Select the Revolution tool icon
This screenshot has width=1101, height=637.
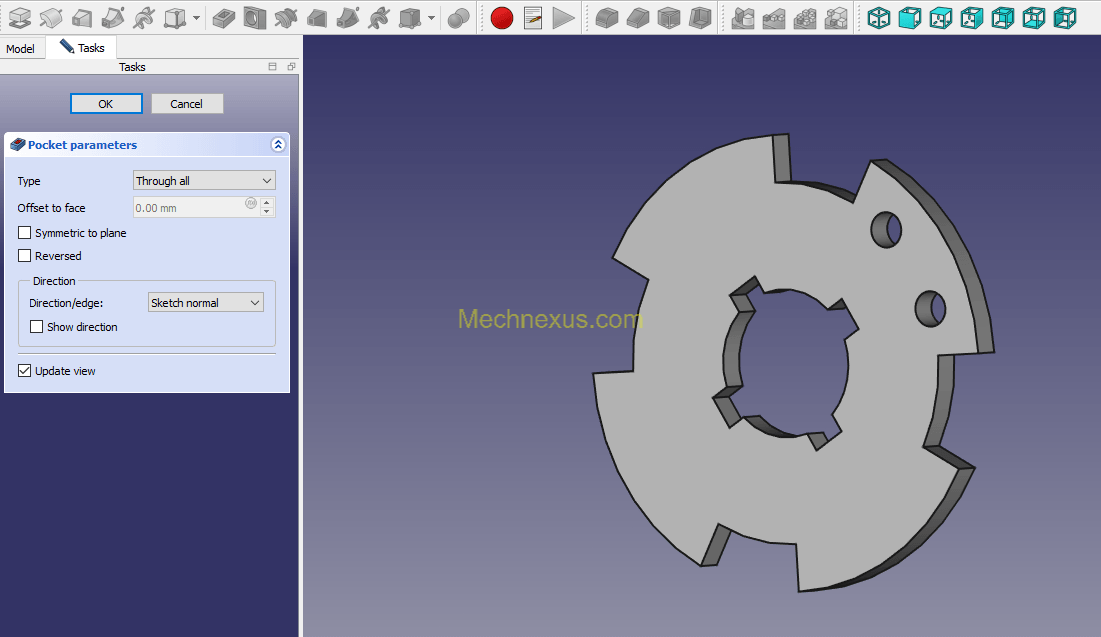tap(51, 17)
